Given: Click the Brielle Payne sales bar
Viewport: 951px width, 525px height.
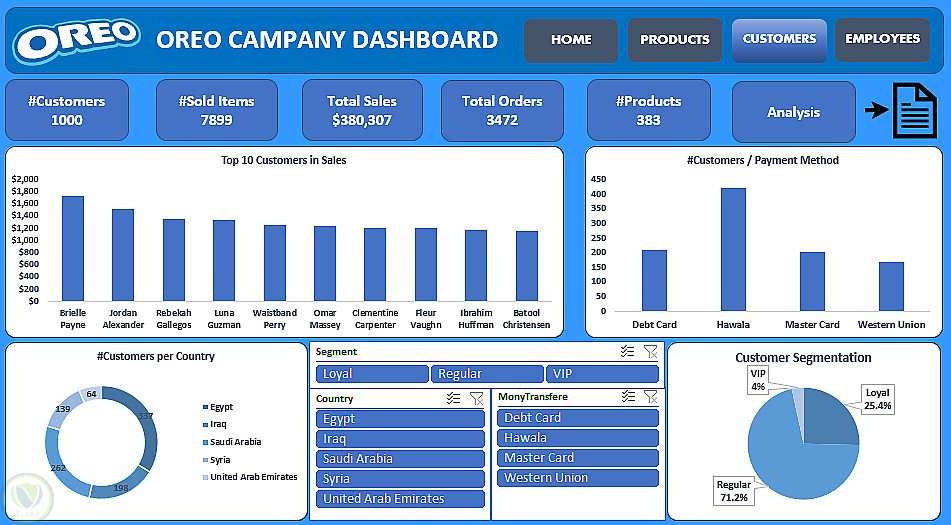Looking at the screenshot, I should pyautogui.click(x=73, y=249).
